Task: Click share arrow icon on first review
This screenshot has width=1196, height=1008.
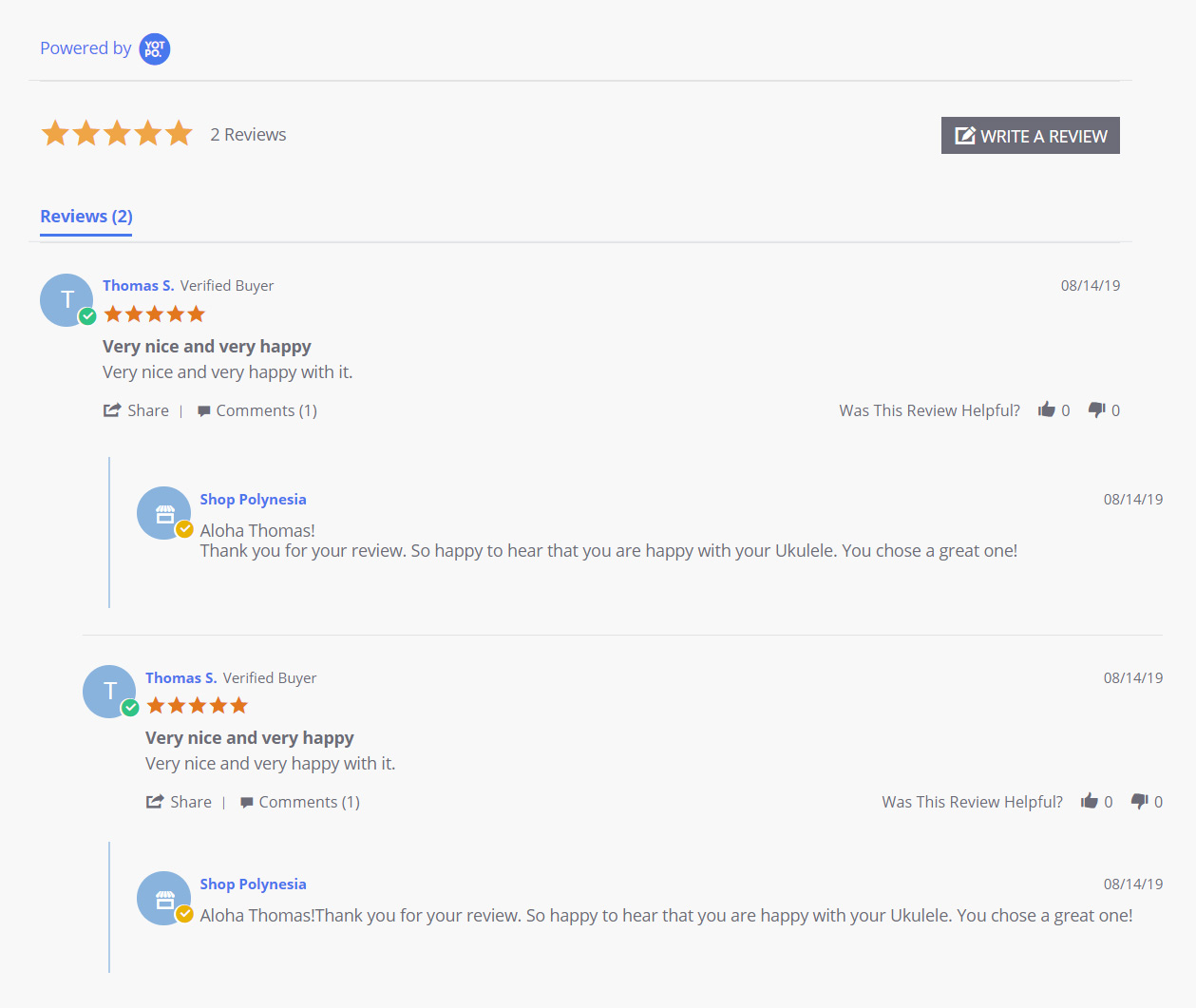Action: (112, 410)
